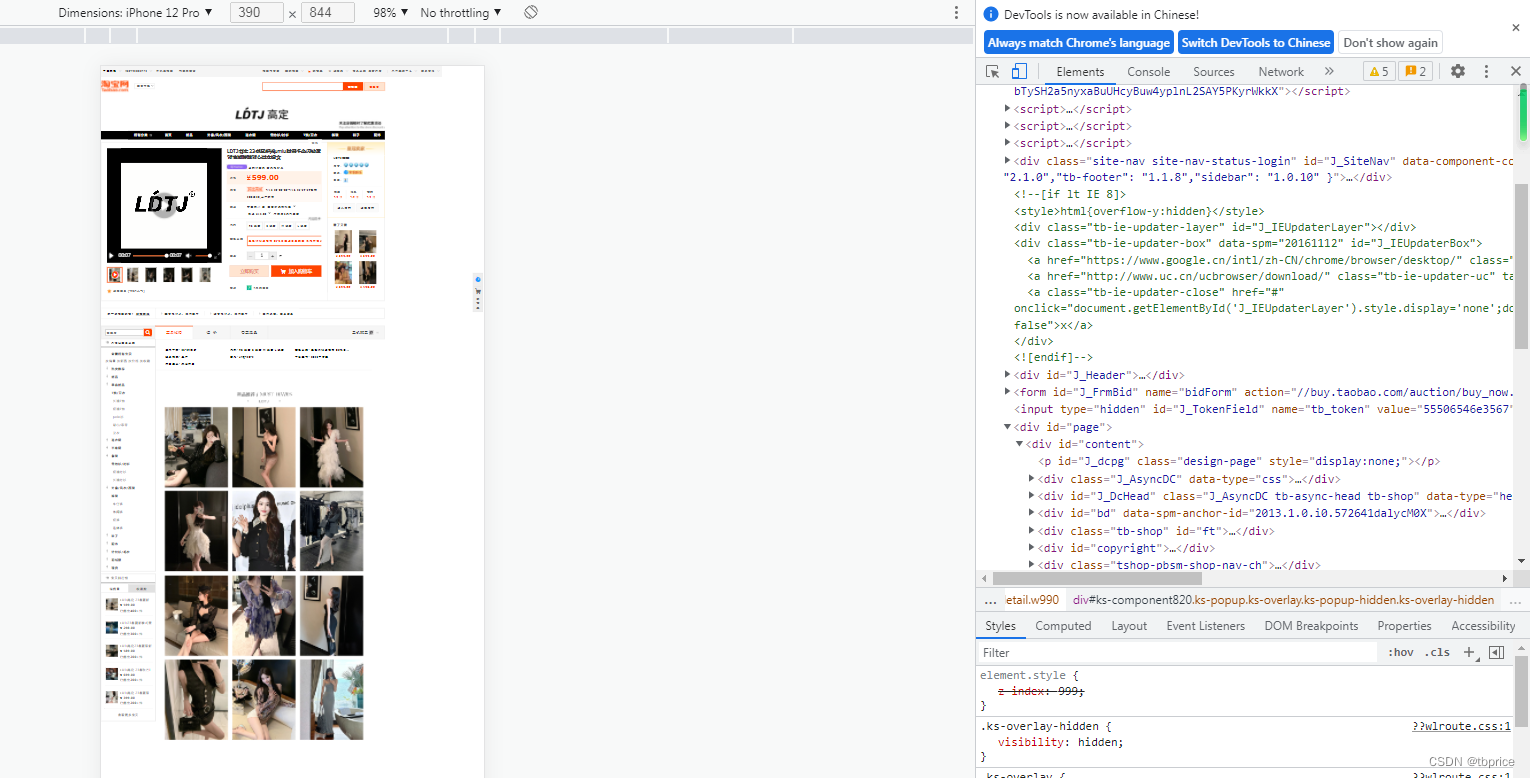Play the product video
This screenshot has width=1530, height=778.
pyautogui.click(x=111, y=255)
